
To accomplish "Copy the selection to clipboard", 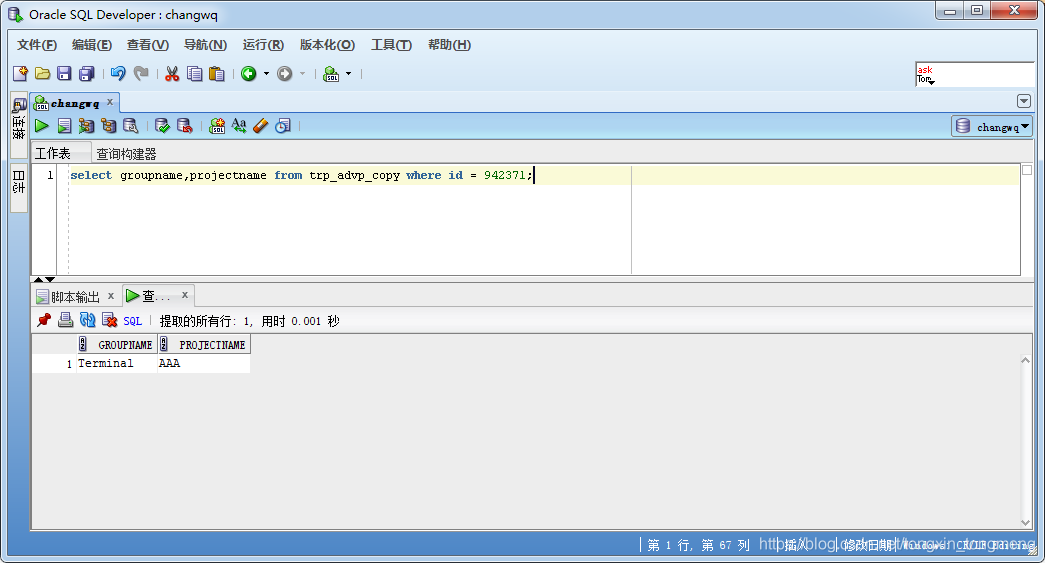I will pos(195,74).
